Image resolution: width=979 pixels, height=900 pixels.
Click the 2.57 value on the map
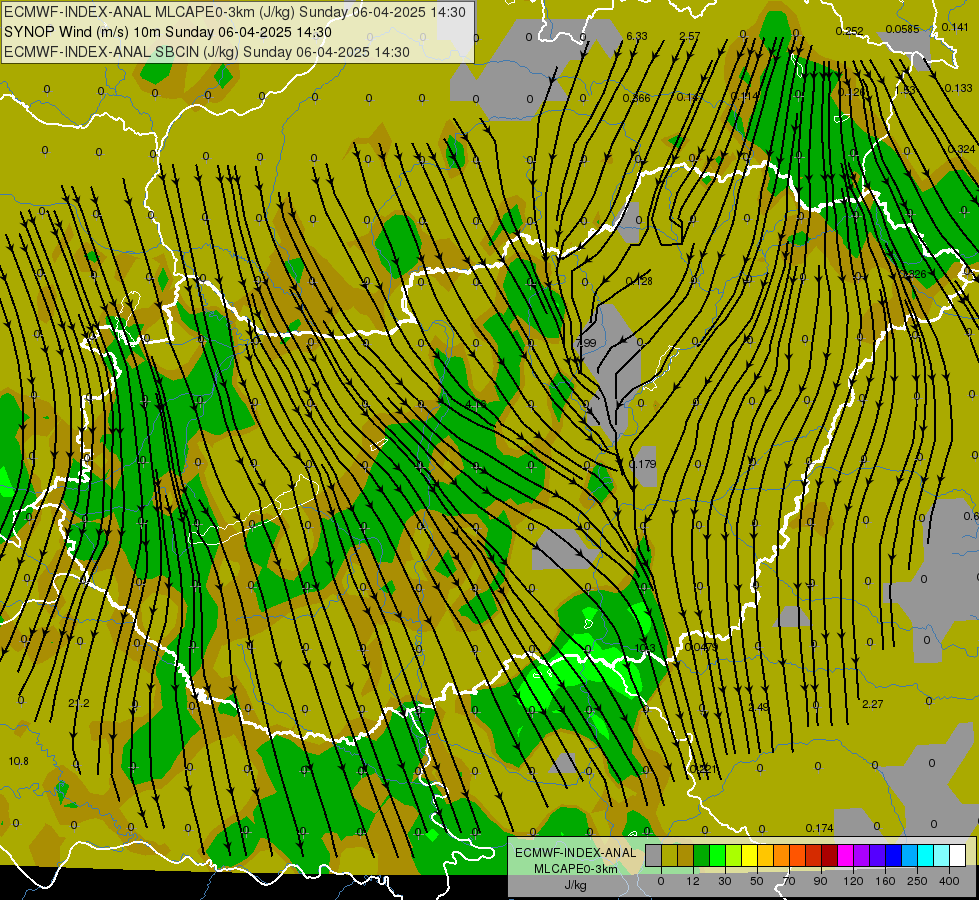point(689,36)
